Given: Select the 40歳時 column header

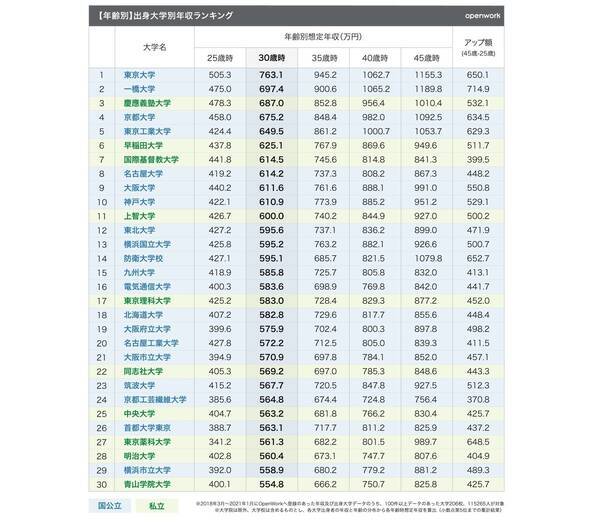Looking at the screenshot, I should (375, 58).
